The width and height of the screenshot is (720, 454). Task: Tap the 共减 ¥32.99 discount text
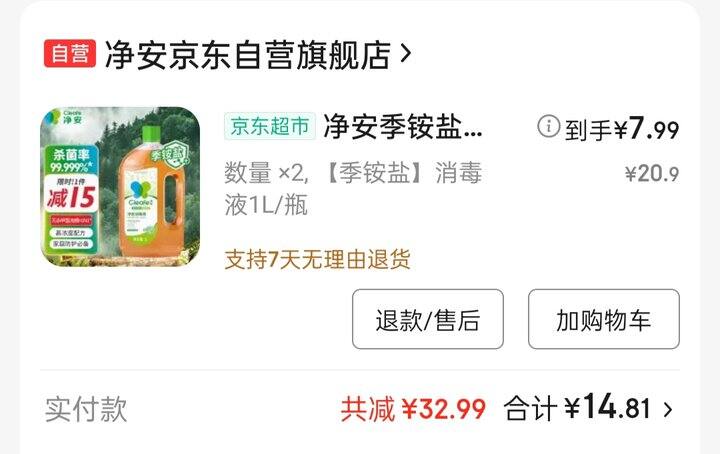coord(413,409)
